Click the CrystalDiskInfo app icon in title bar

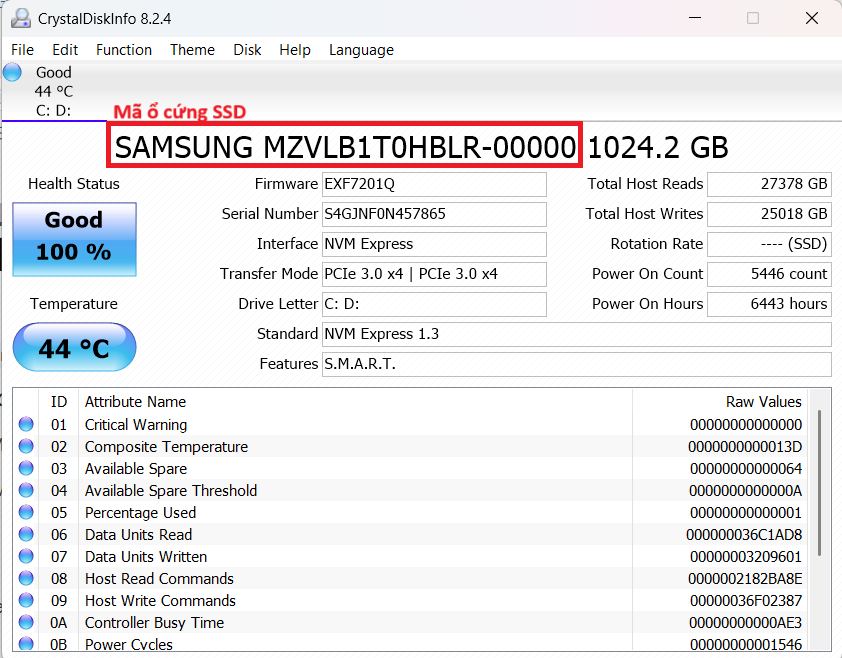click(x=22, y=18)
